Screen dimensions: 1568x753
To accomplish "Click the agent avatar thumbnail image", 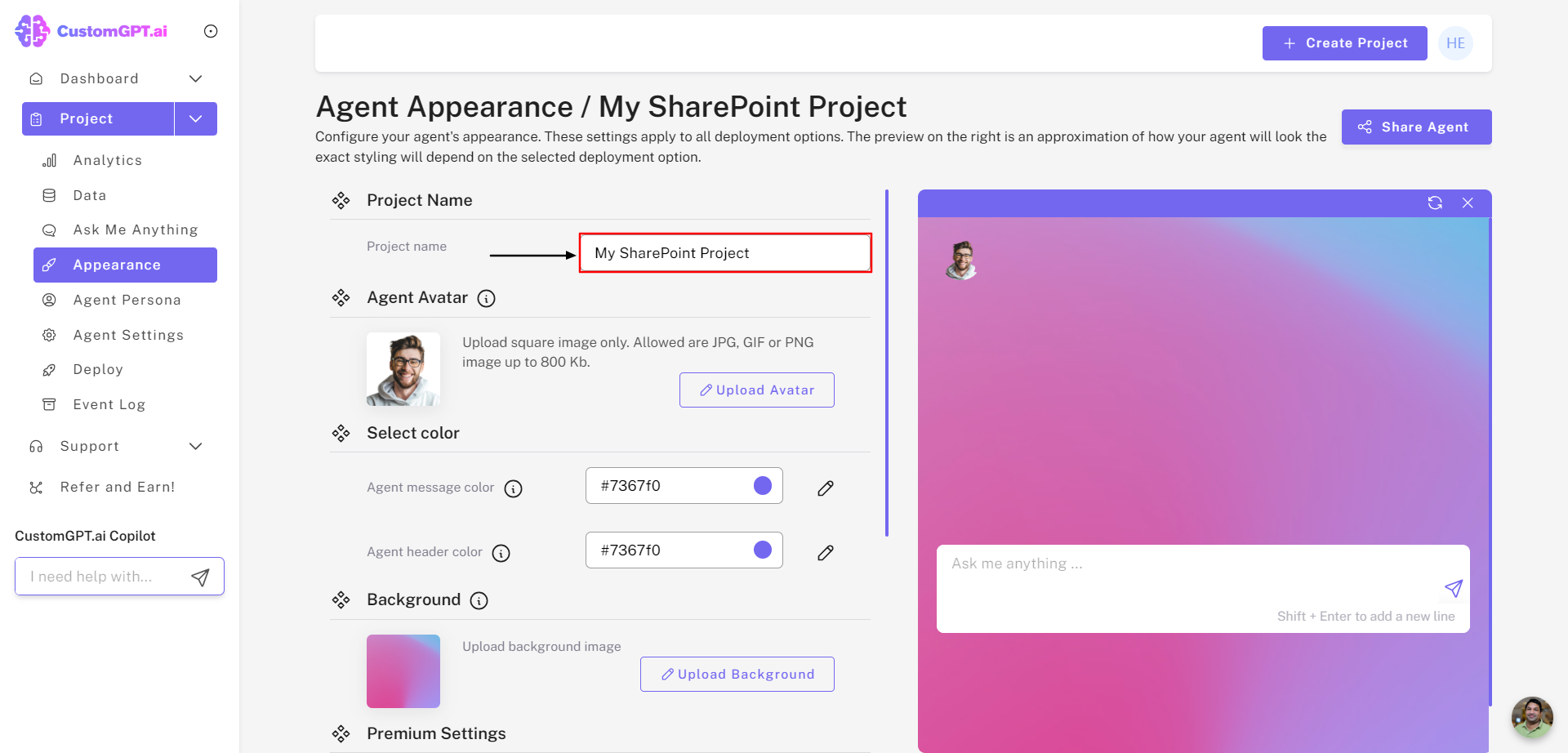I will pos(403,369).
